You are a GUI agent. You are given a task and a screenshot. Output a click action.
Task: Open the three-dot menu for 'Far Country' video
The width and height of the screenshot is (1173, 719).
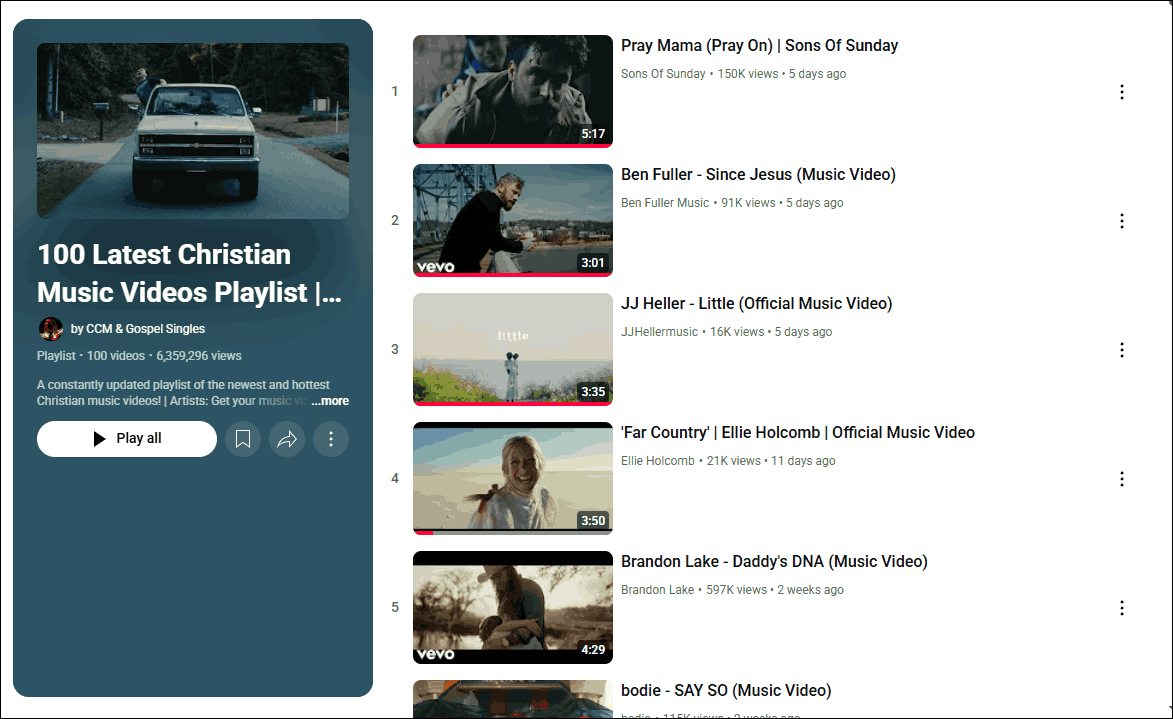(x=1121, y=479)
